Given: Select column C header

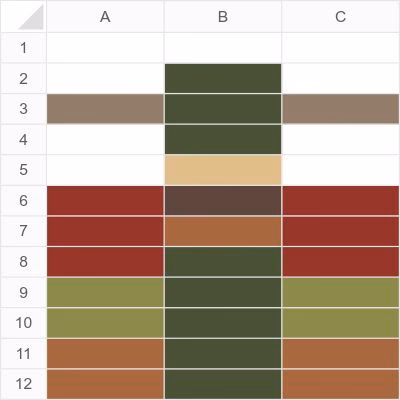Looking at the screenshot, I should pyautogui.click(x=340, y=17).
